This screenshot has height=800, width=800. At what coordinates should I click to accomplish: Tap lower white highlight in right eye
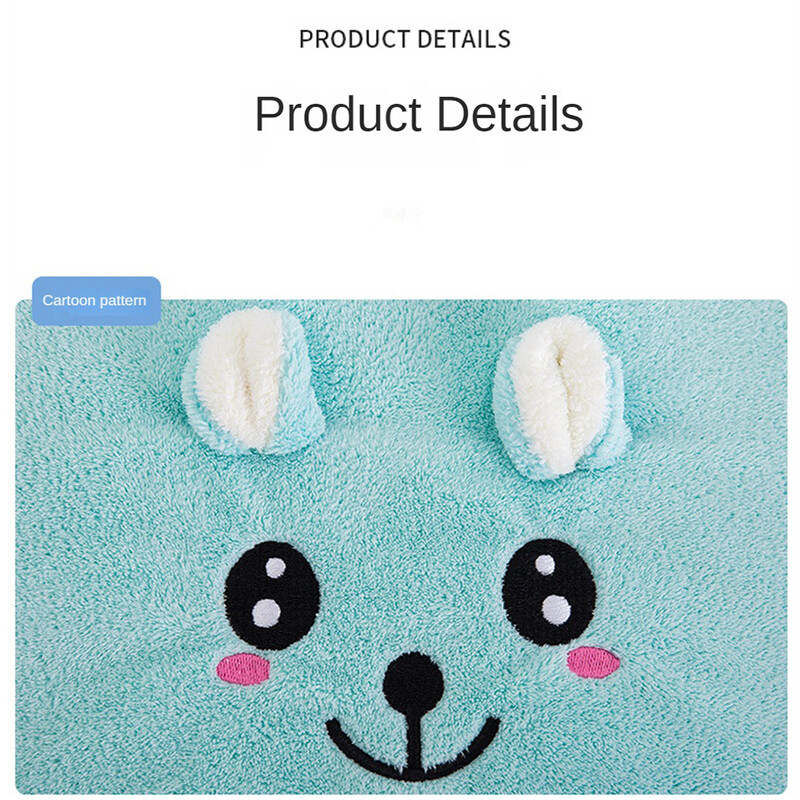tap(556, 610)
